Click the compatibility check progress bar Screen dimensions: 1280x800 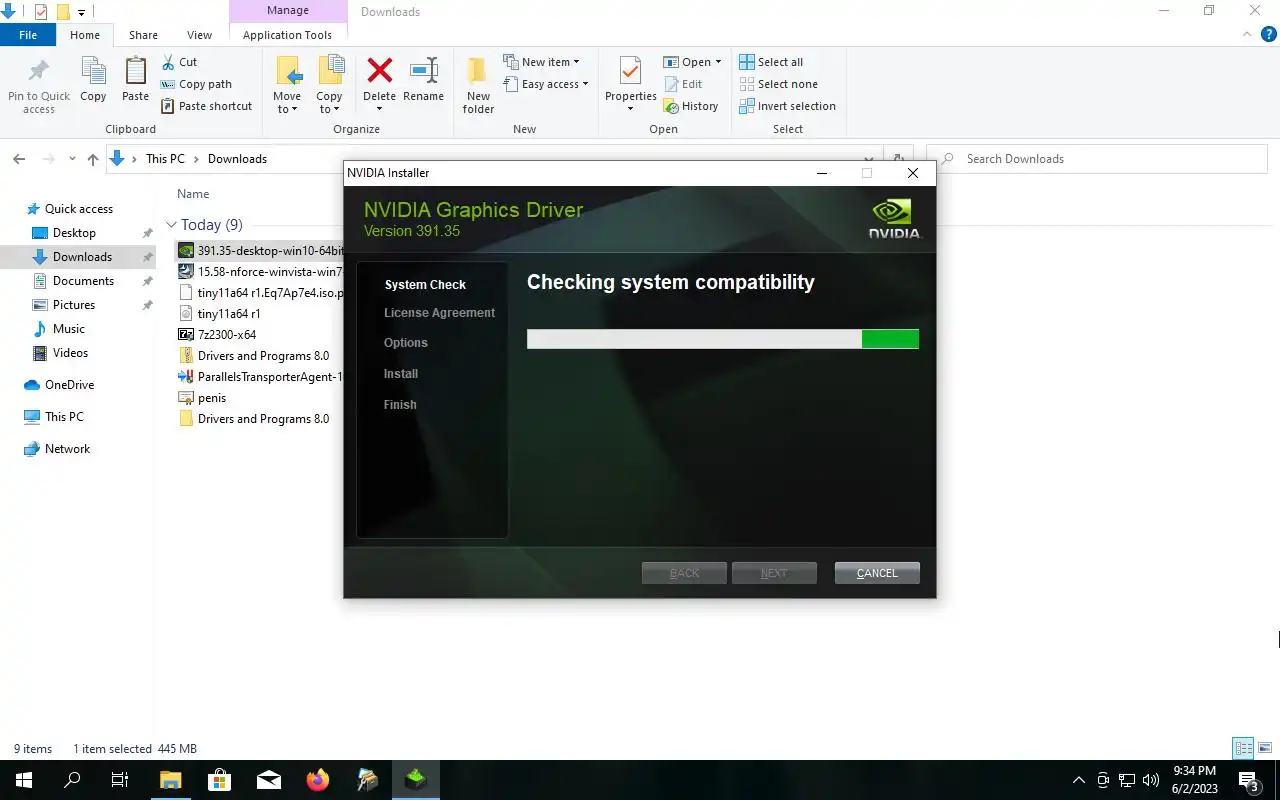point(722,339)
